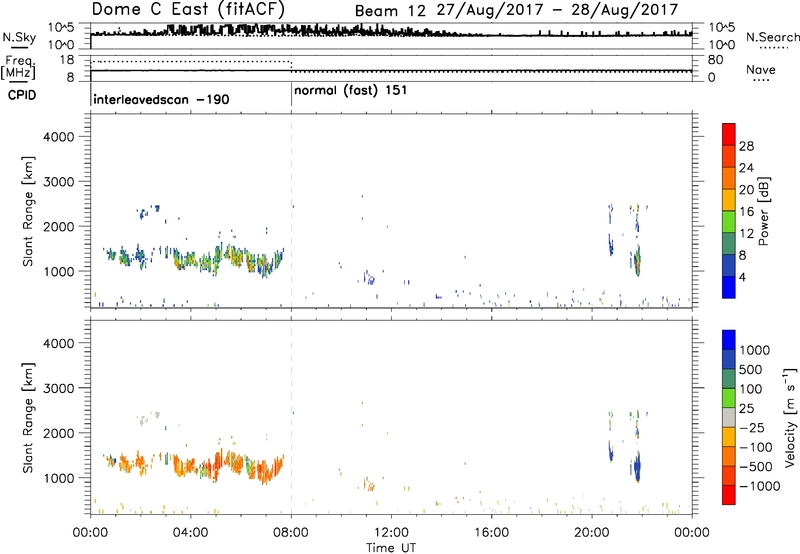Image resolution: width=800 pixels, height=554 pixels.
Task: Click the 'N.Sky' axis label
Action: tap(19, 37)
